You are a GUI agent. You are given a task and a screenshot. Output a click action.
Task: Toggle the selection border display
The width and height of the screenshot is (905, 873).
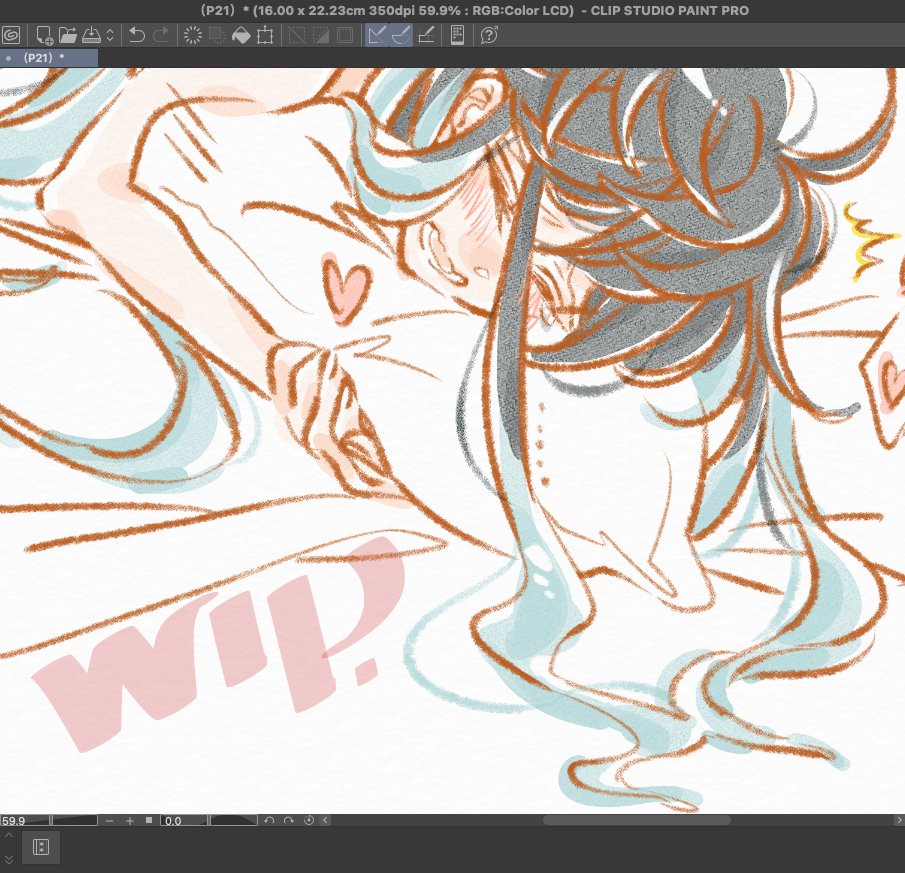(345, 35)
